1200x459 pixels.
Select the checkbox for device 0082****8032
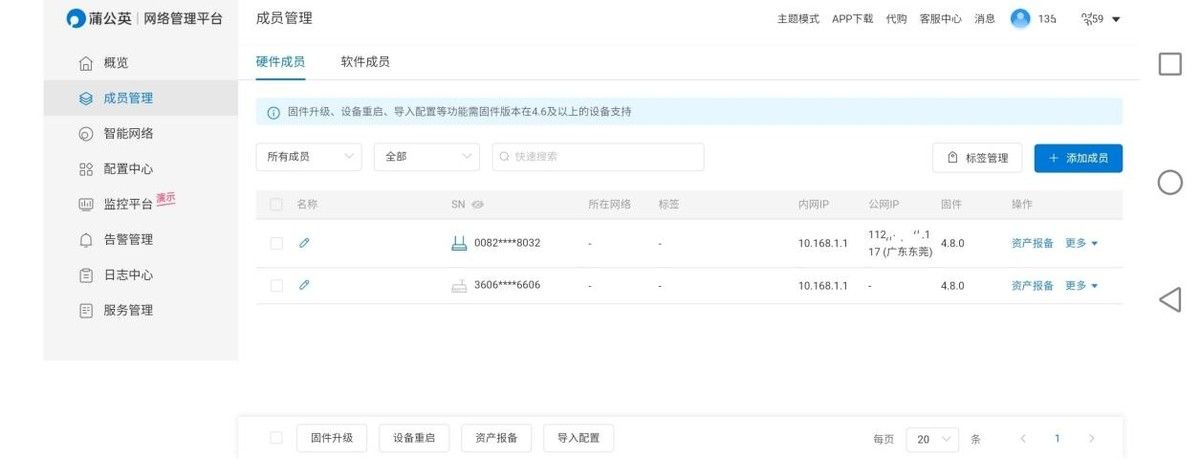point(276,243)
